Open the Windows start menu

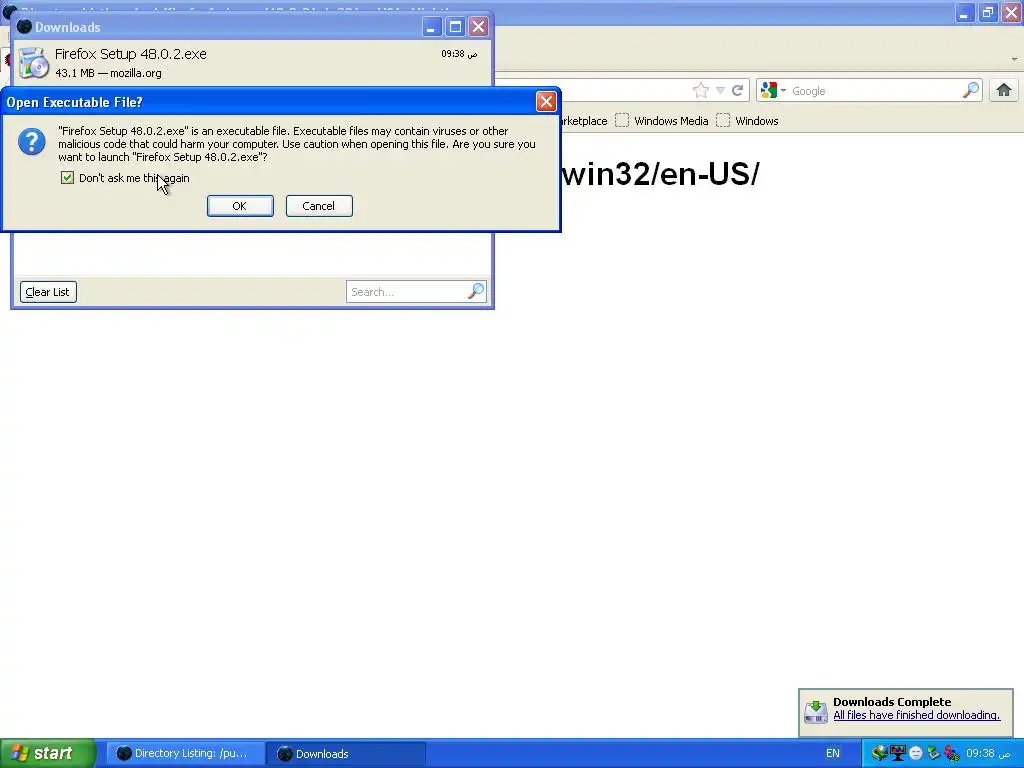click(47, 753)
